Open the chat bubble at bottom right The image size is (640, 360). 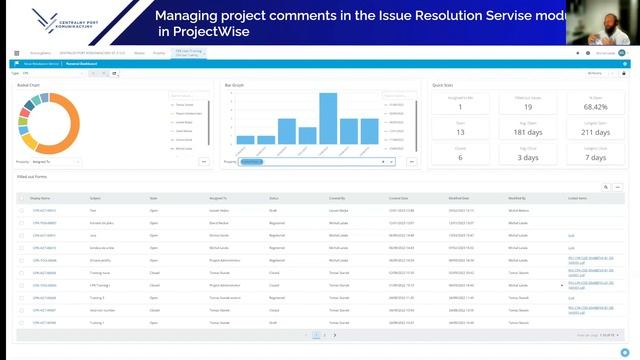(624, 352)
